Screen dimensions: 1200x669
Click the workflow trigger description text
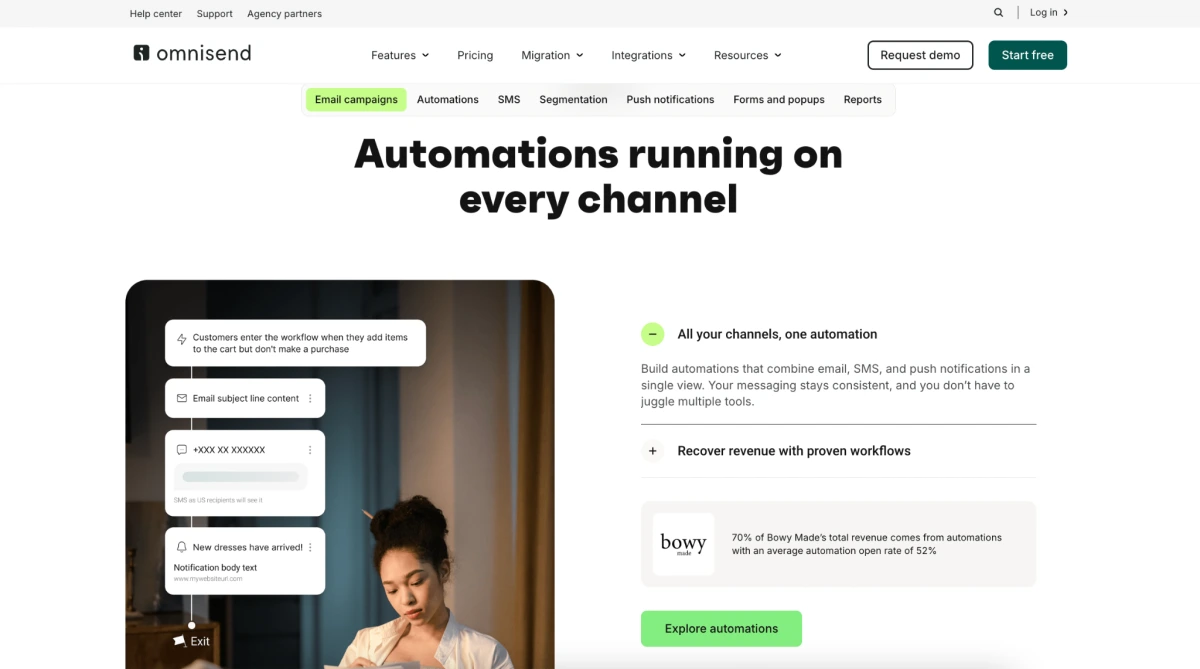coord(300,343)
